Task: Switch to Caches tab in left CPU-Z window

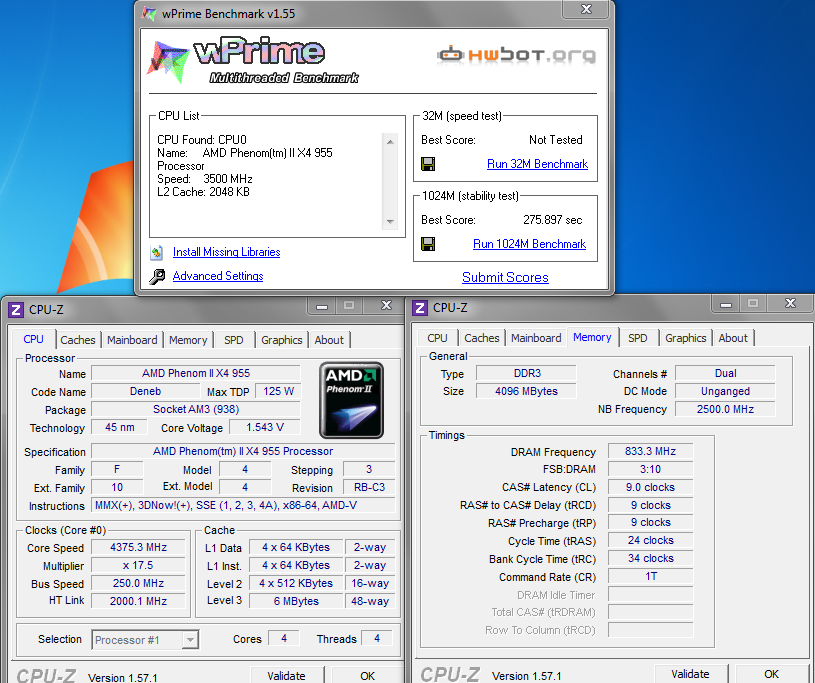Action: tap(78, 340)
